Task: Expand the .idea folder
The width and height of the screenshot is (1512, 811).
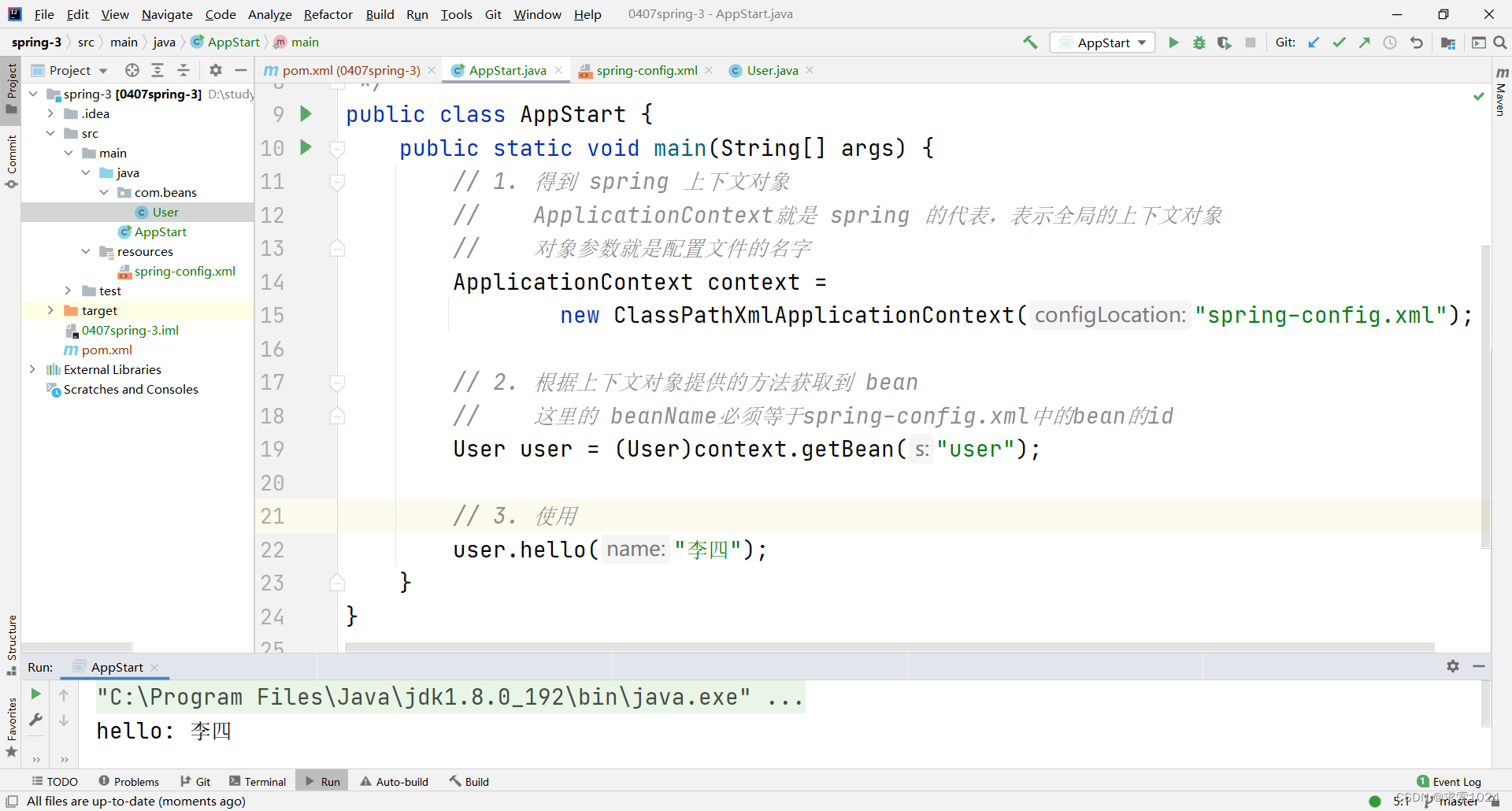Action: (50, 113)
